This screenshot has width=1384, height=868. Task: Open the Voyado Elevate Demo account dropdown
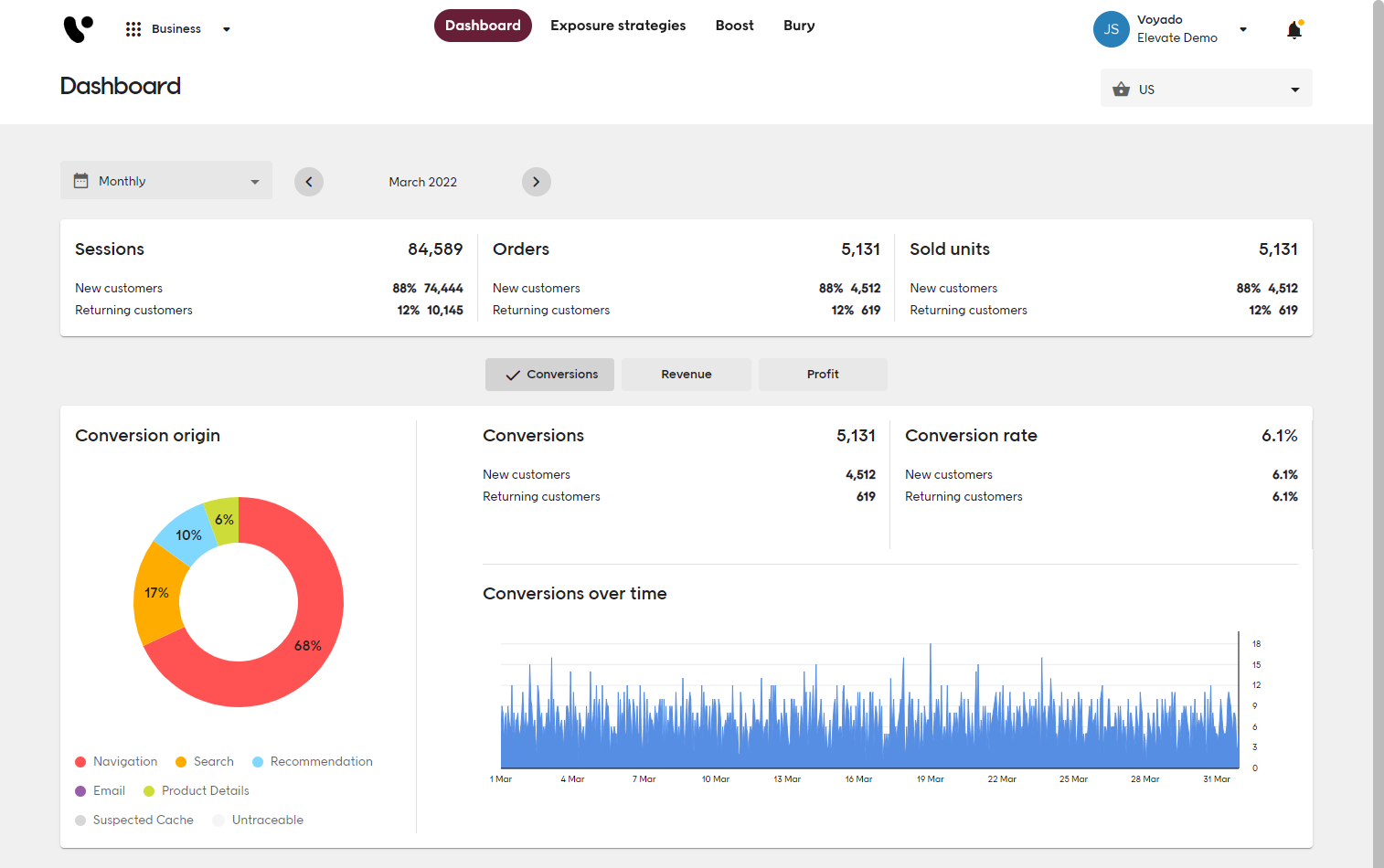(1243, 29)
